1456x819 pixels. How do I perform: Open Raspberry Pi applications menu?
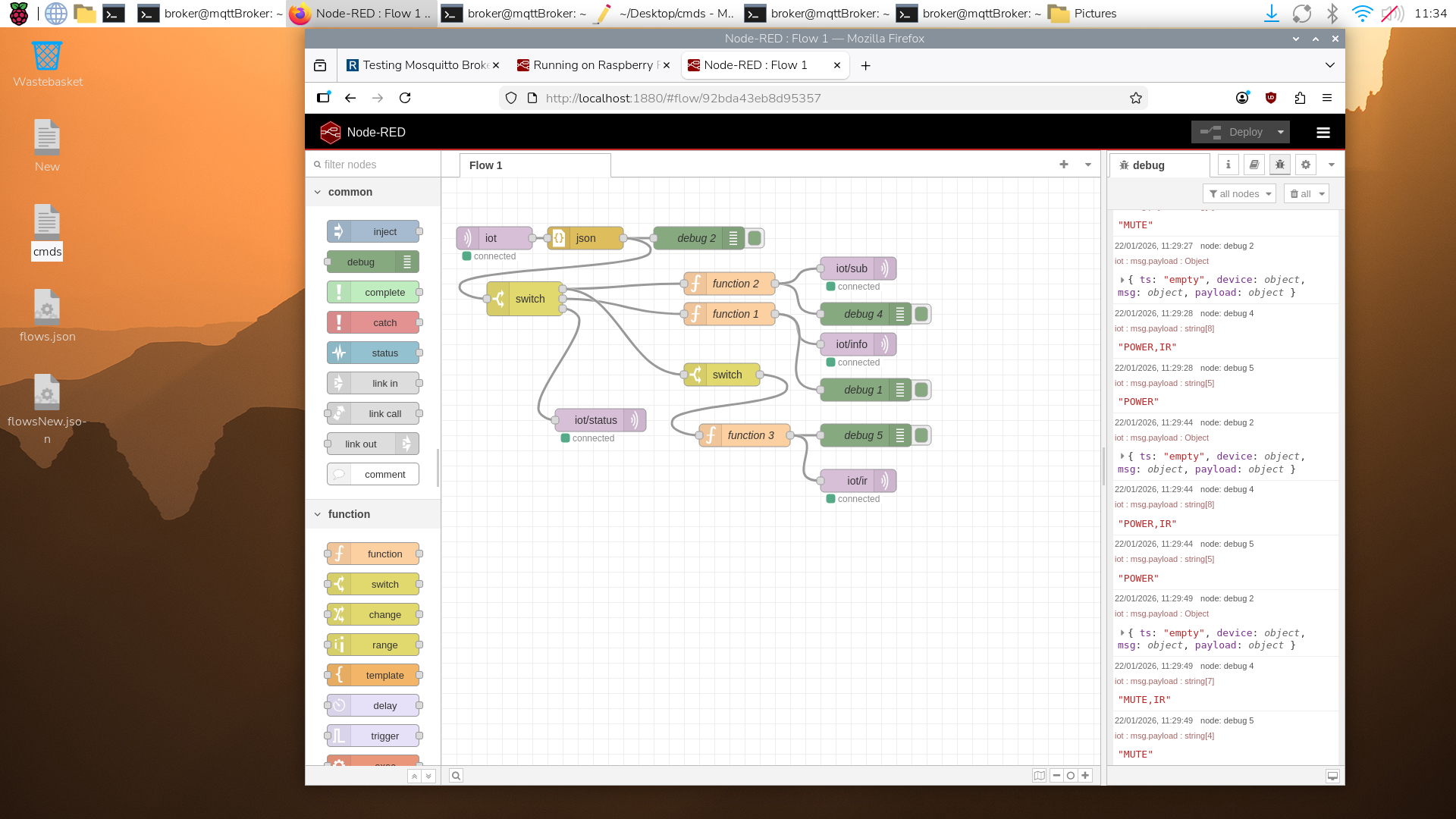18,14
